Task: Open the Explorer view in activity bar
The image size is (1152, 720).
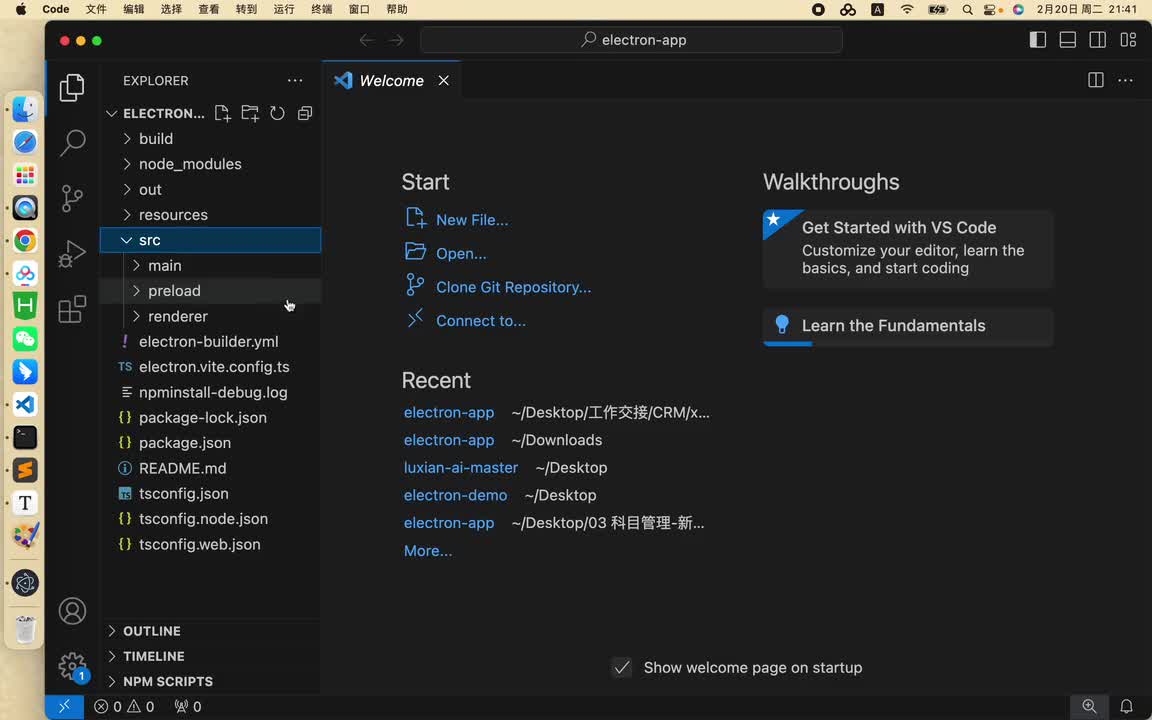Action: pyautogui.click(x=72, y=87)
